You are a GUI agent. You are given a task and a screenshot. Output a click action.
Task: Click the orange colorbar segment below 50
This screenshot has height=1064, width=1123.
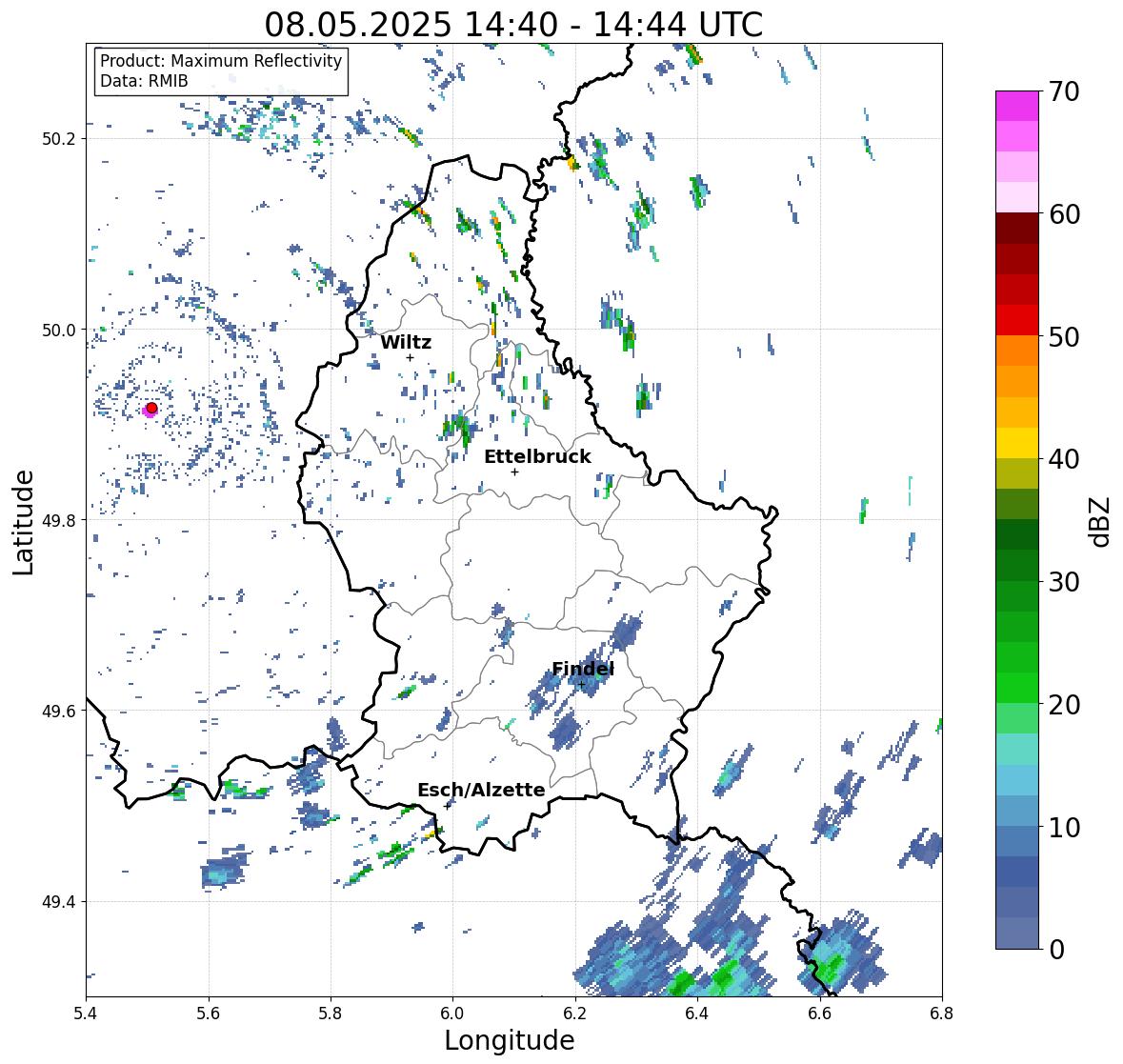(x=1017, y=351)
